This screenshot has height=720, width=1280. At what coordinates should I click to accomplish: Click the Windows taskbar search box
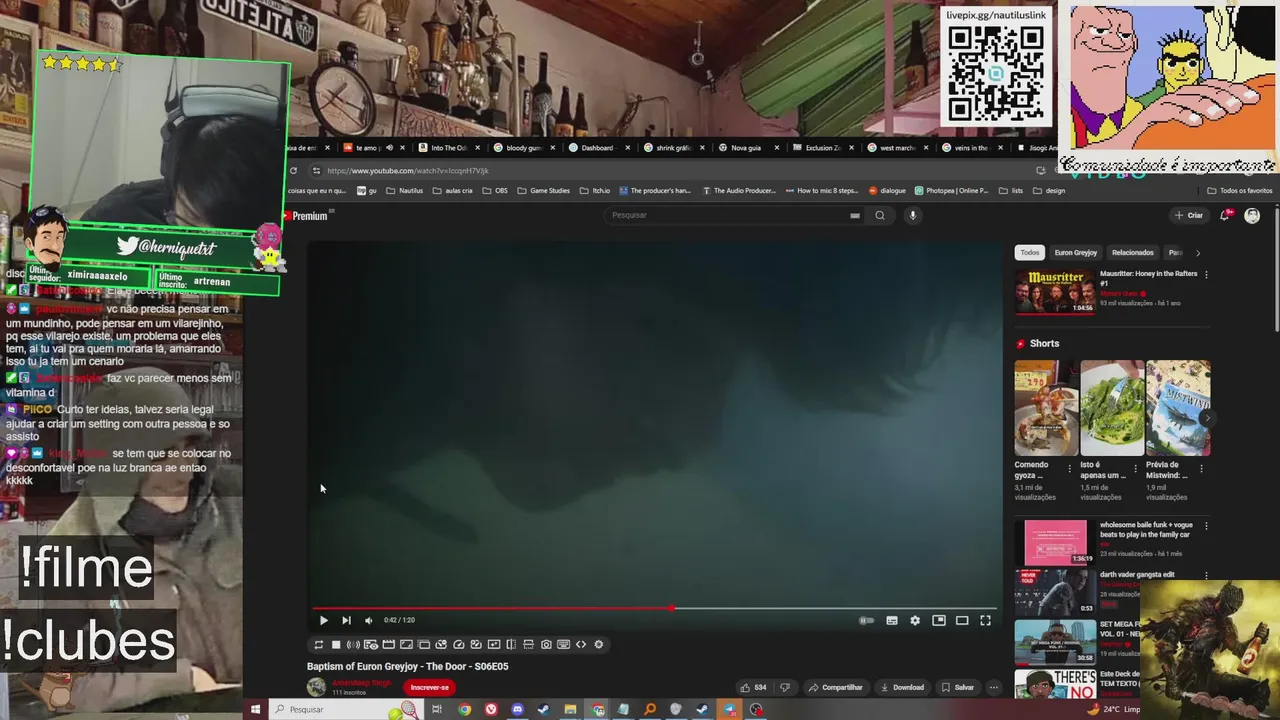pos(345,710)
